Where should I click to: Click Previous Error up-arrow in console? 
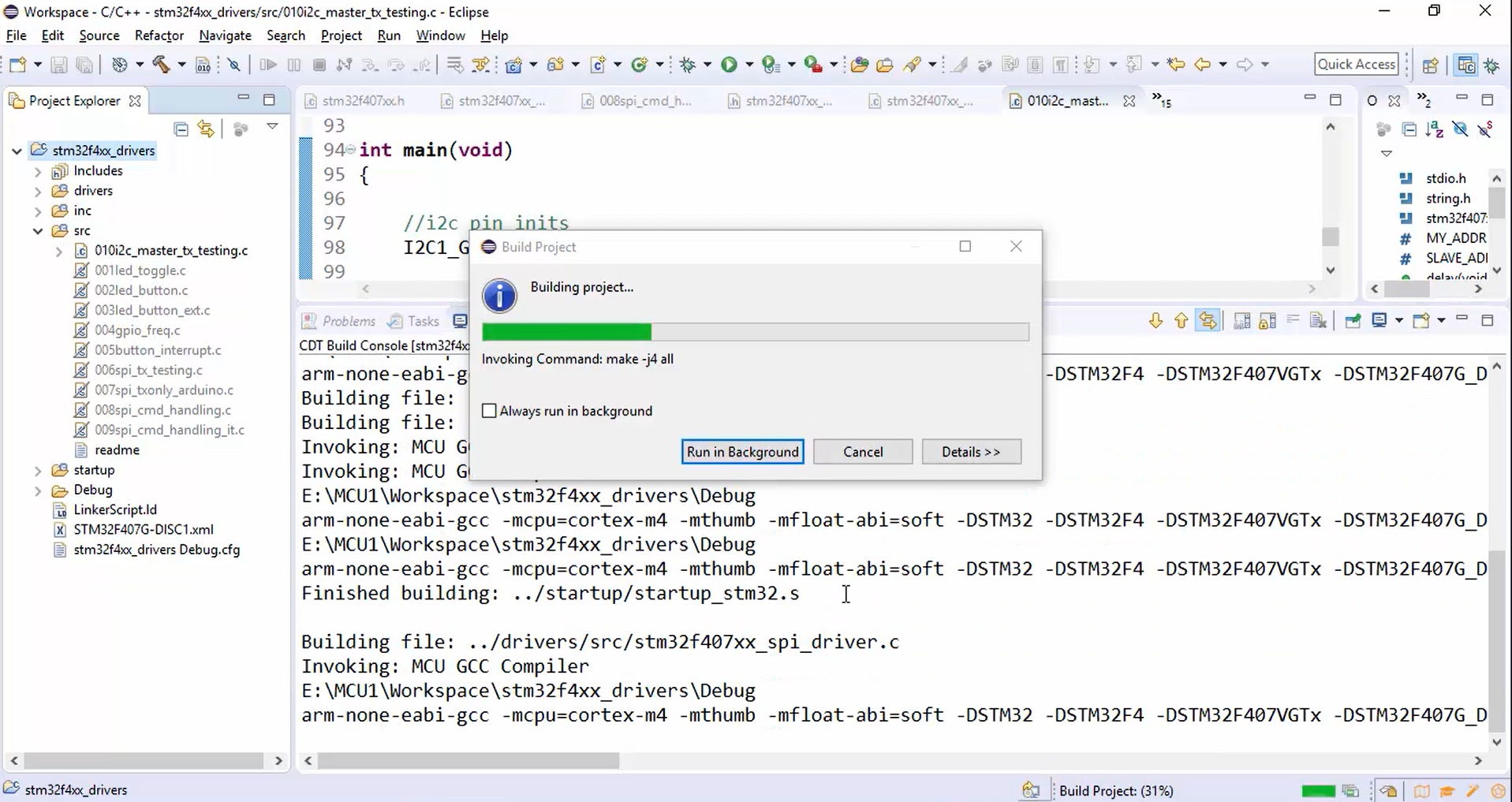(1181, 320)
